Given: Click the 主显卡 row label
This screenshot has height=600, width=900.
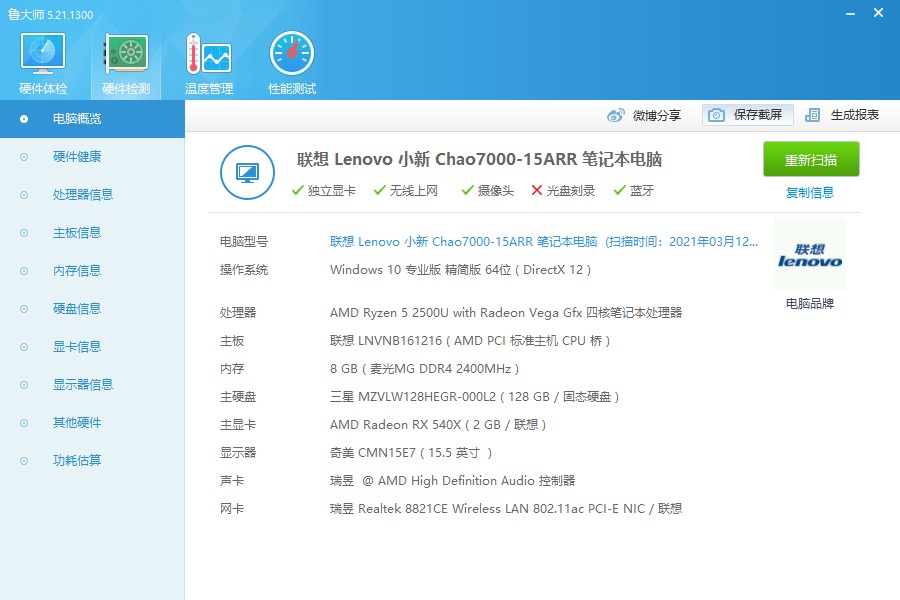Looking at the screenshot, I should pyautogui.click(x=238, y=425).
